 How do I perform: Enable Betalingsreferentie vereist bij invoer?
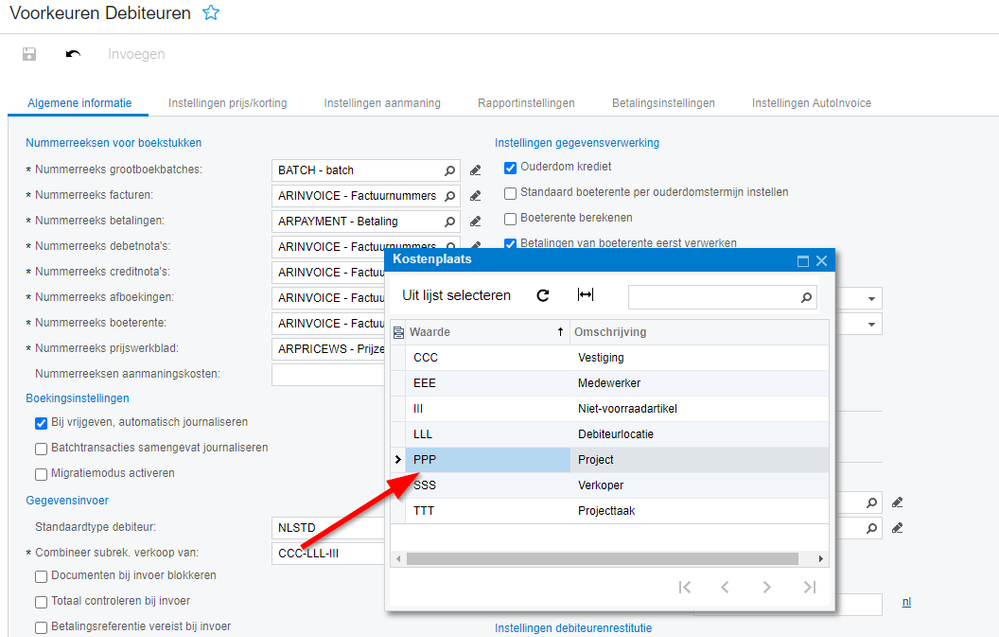pyautogui.click(x=41, y=627)
